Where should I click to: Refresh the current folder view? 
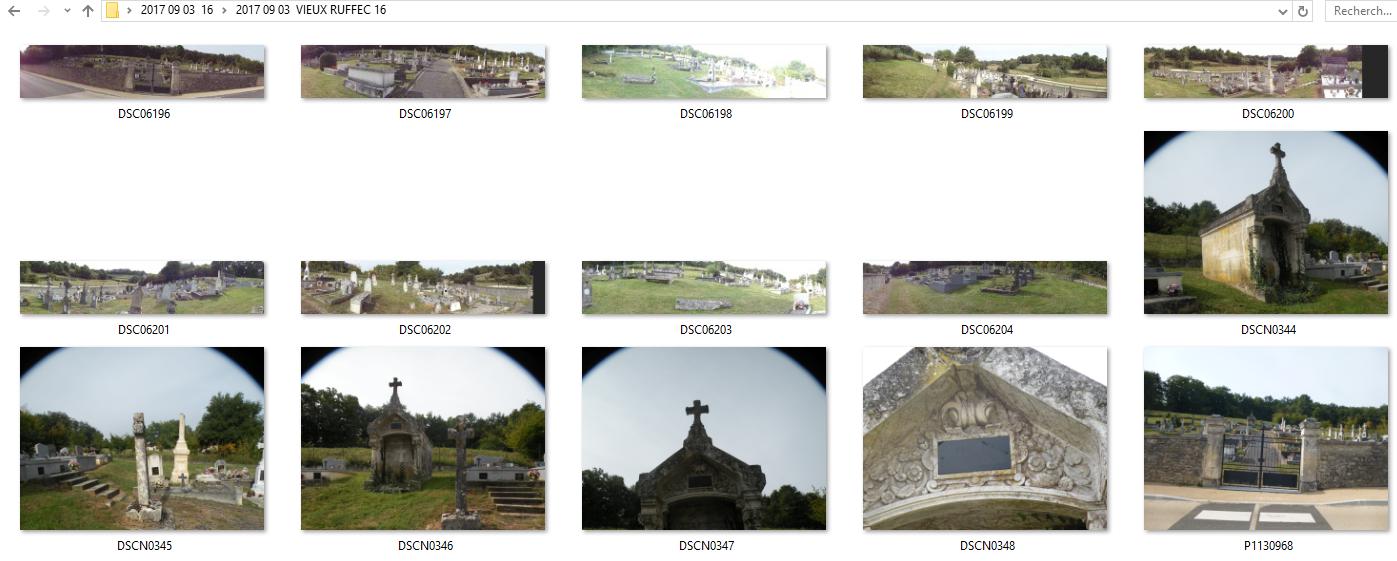tap(1303, 11)
